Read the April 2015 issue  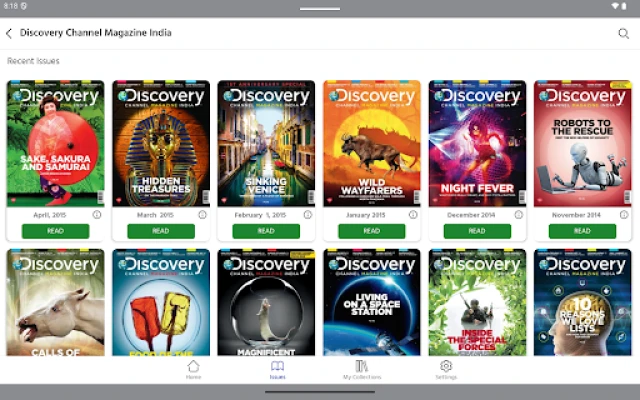coord(56,231)
